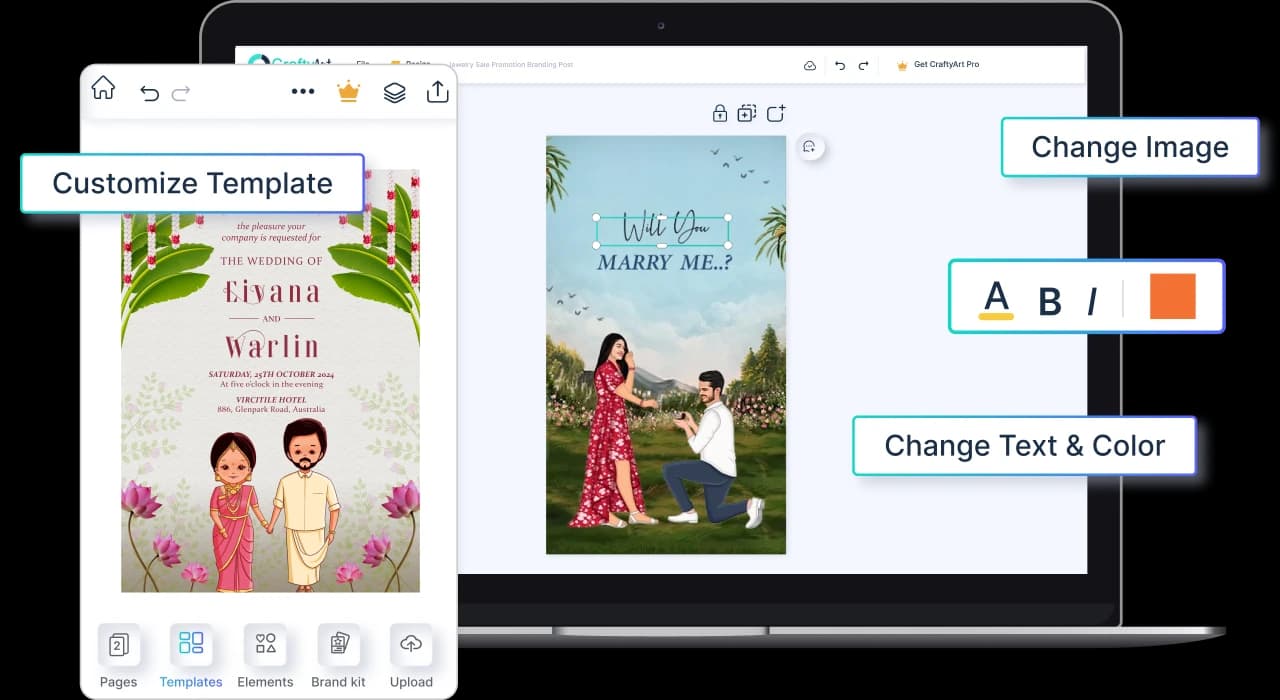Open the Elements tab
This screenshot has width=1280, height=700.
(265, 657)
